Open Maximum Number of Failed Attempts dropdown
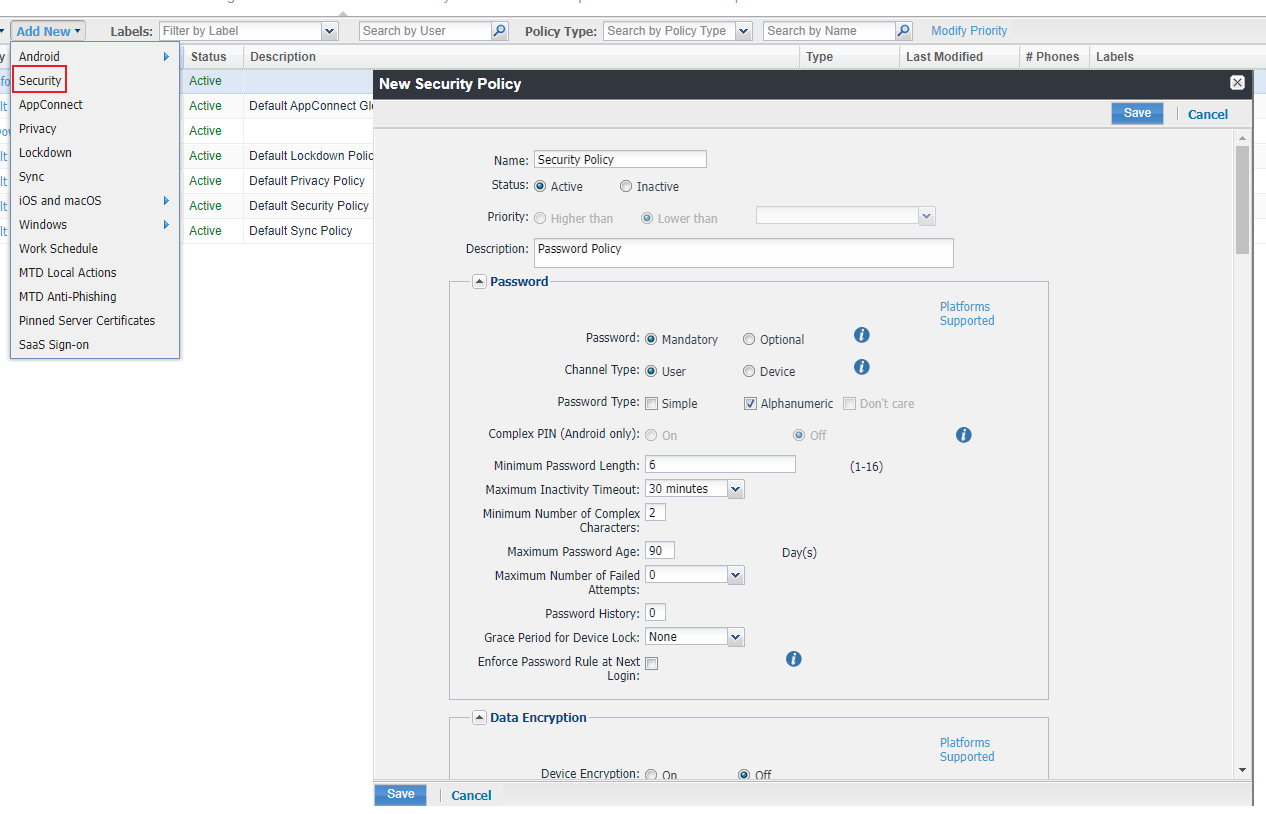The image size is (1266, 814). click(x=735, y=575)
